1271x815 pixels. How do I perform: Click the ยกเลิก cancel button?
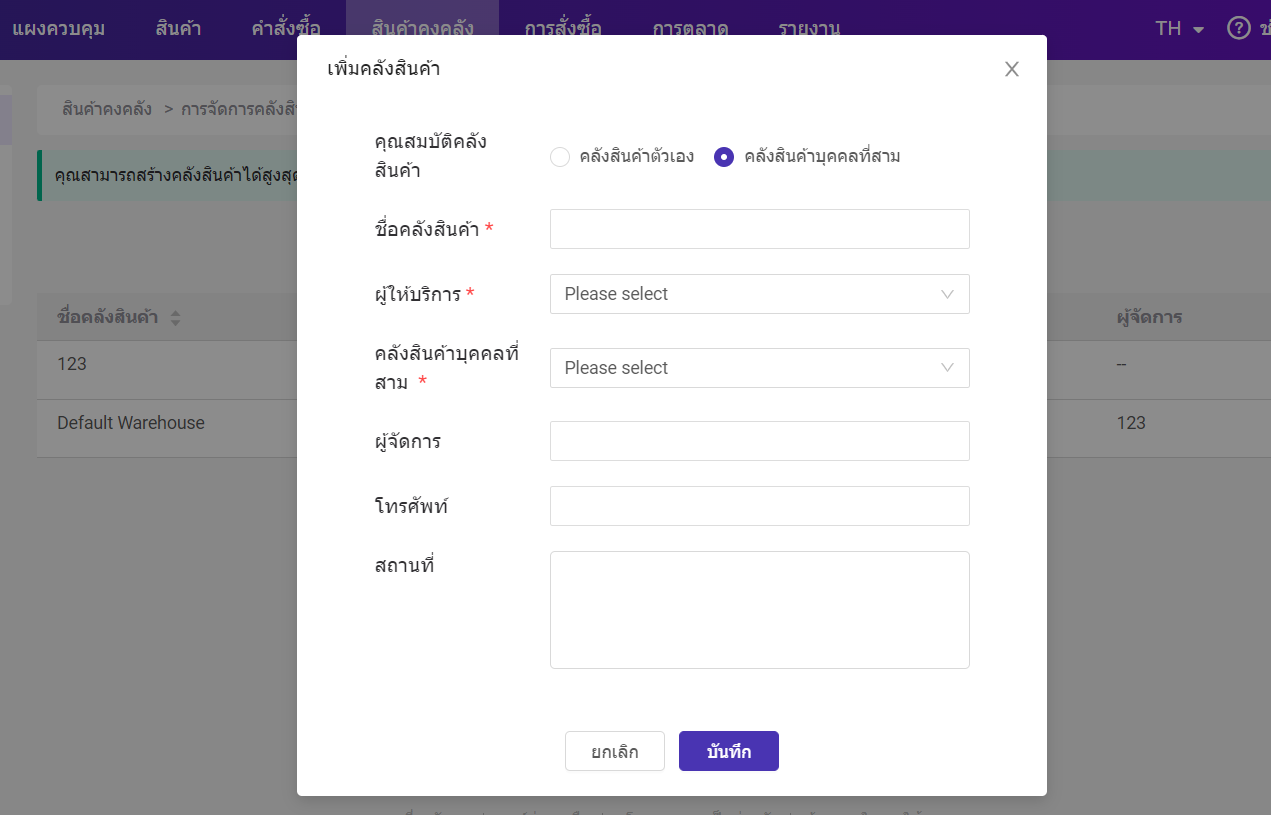tap(614, 751)
